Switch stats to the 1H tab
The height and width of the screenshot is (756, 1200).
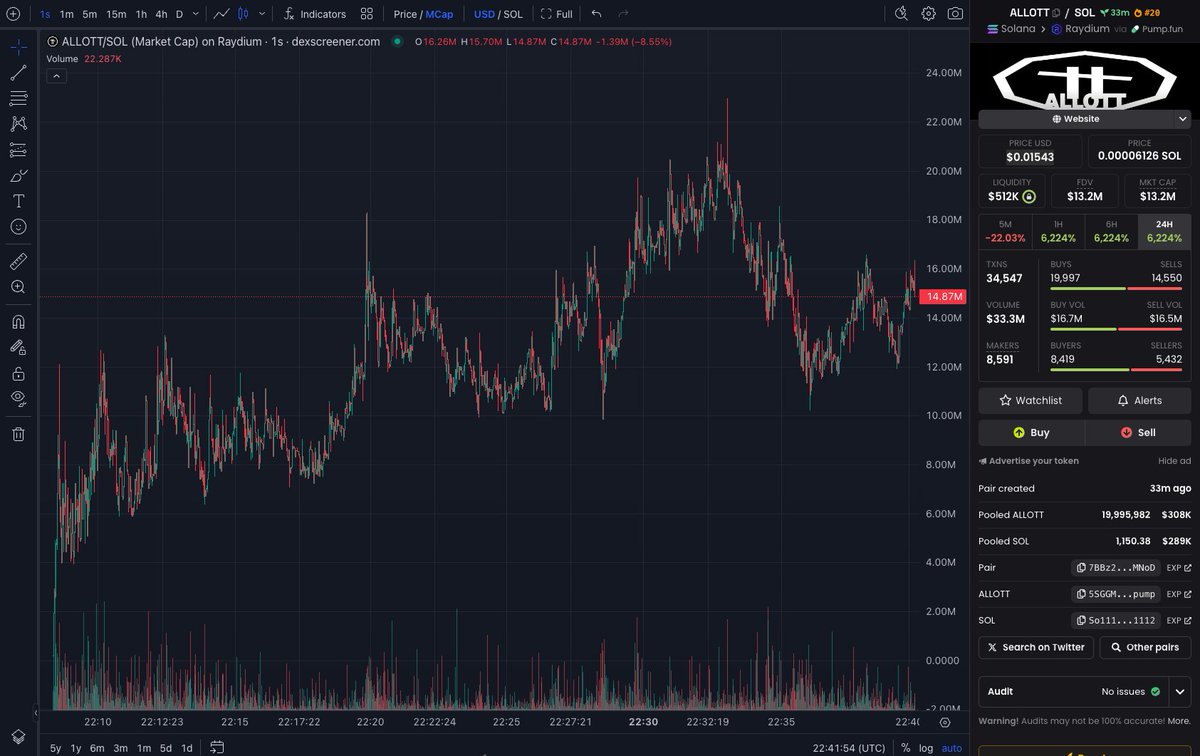1058,231
